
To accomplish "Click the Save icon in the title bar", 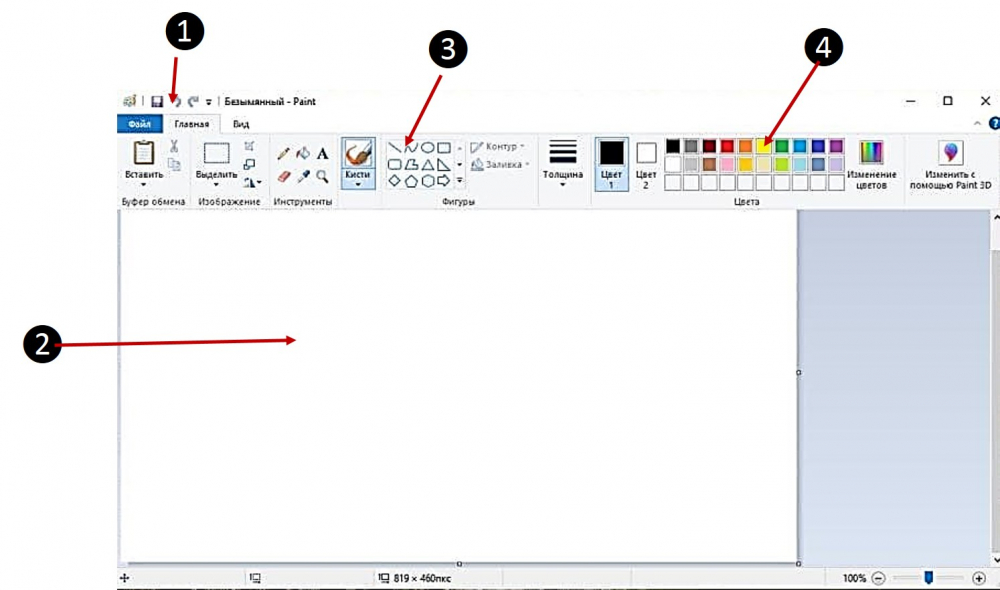I will click(157, 101).
